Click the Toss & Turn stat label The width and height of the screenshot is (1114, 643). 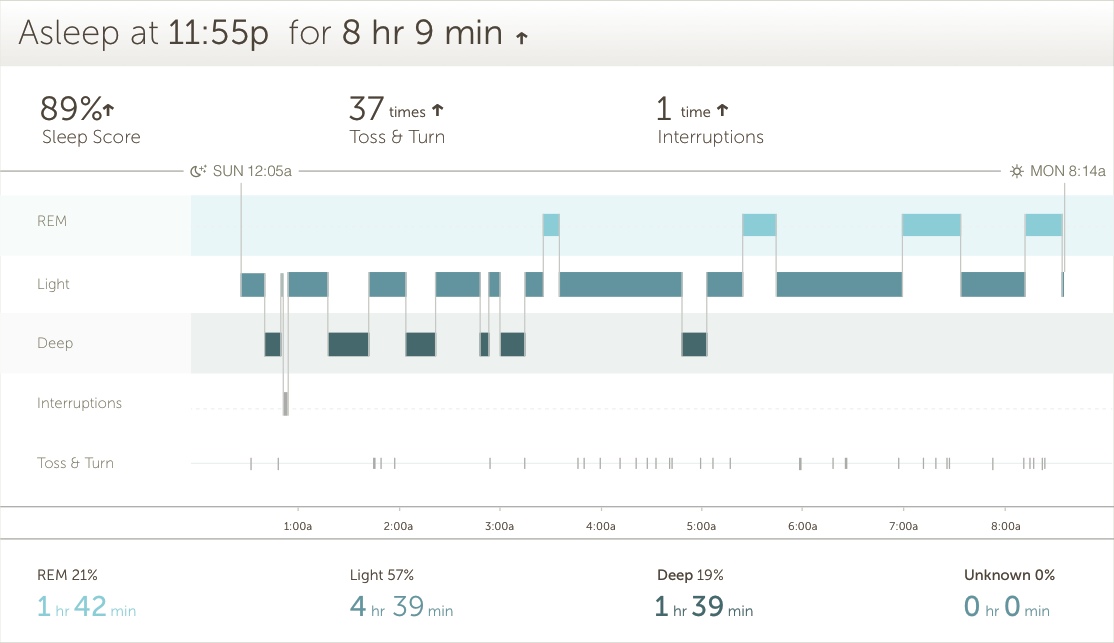[397, 137]
